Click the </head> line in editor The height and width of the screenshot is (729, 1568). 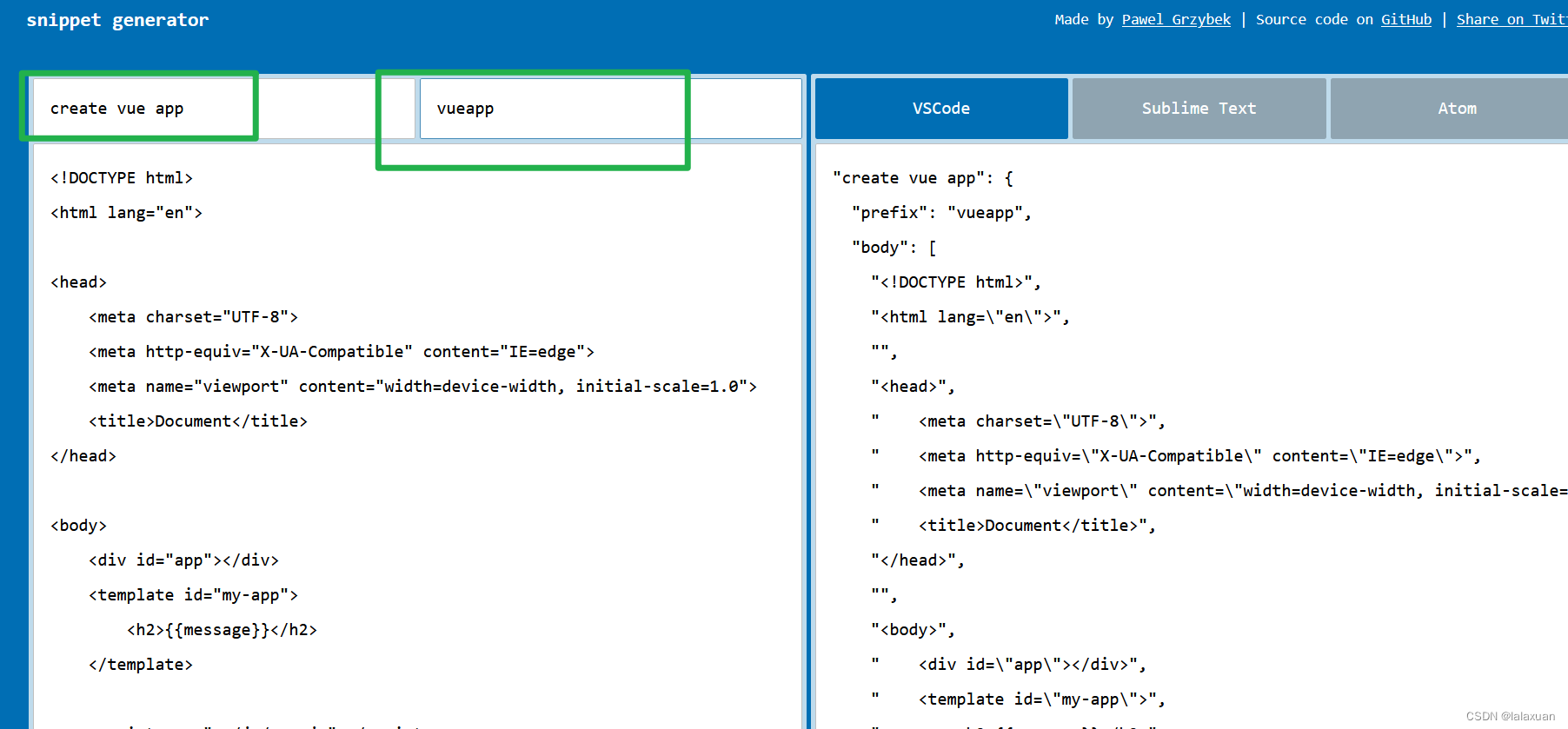tap(83, 456)
